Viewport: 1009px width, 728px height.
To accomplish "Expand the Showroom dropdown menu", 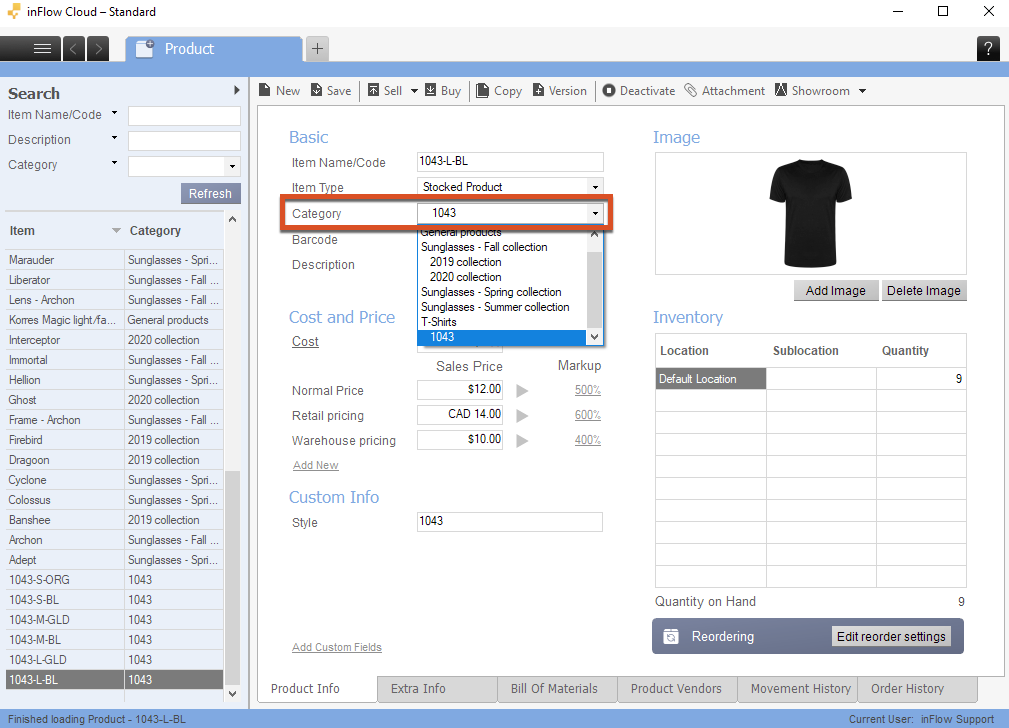I will pos(862,91).
